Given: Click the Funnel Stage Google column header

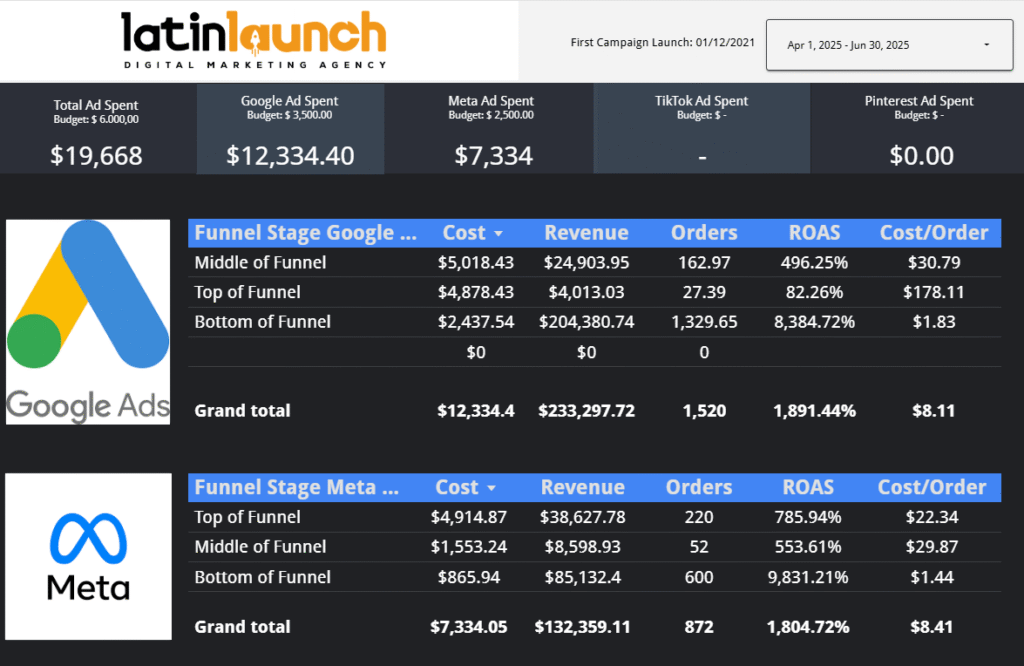Looking at the screenshot, I should pos(306,233).
